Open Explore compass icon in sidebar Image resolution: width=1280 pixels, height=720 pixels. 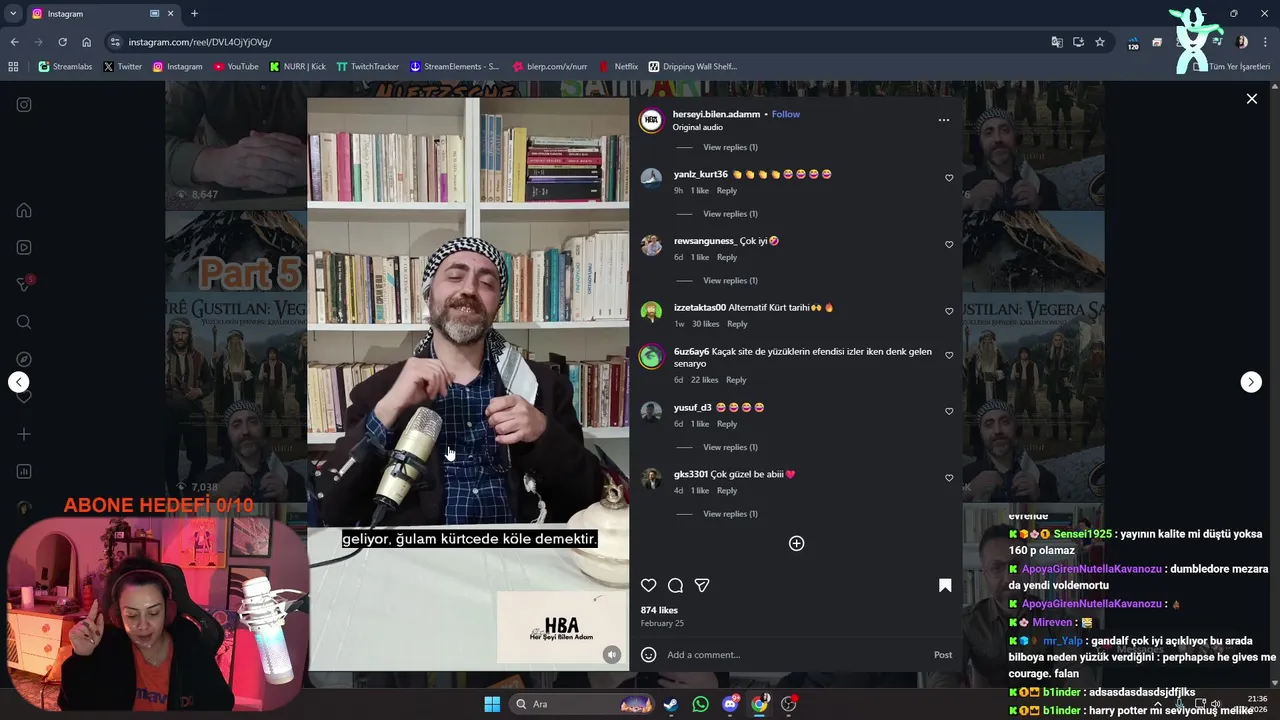pyautogui.click(x=24, y=359)
